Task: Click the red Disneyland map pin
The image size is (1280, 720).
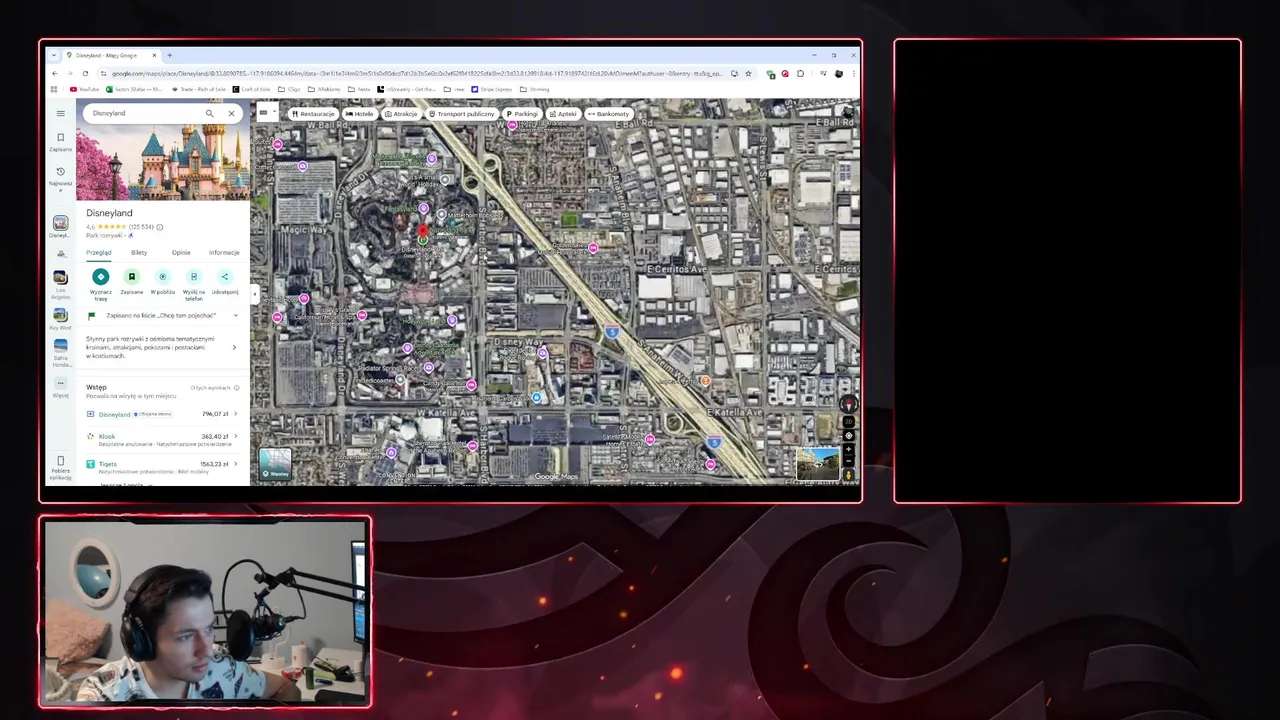Action: pyautogui.click(x=422, y=232)
